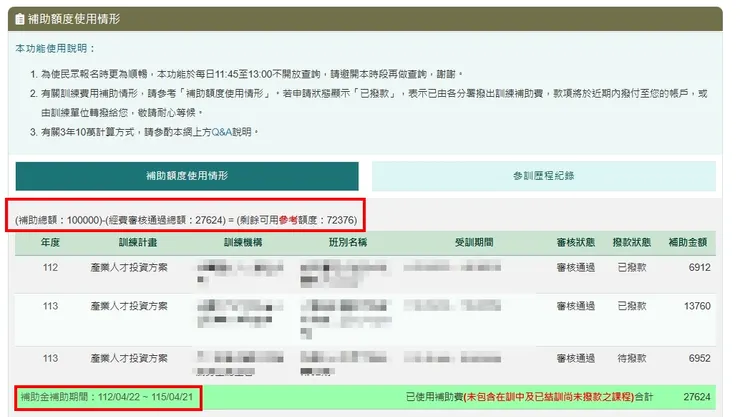Click 審核通過 in the 6952 row
Viewport: 740px width, 417px height.
click(x=576, y=359)
